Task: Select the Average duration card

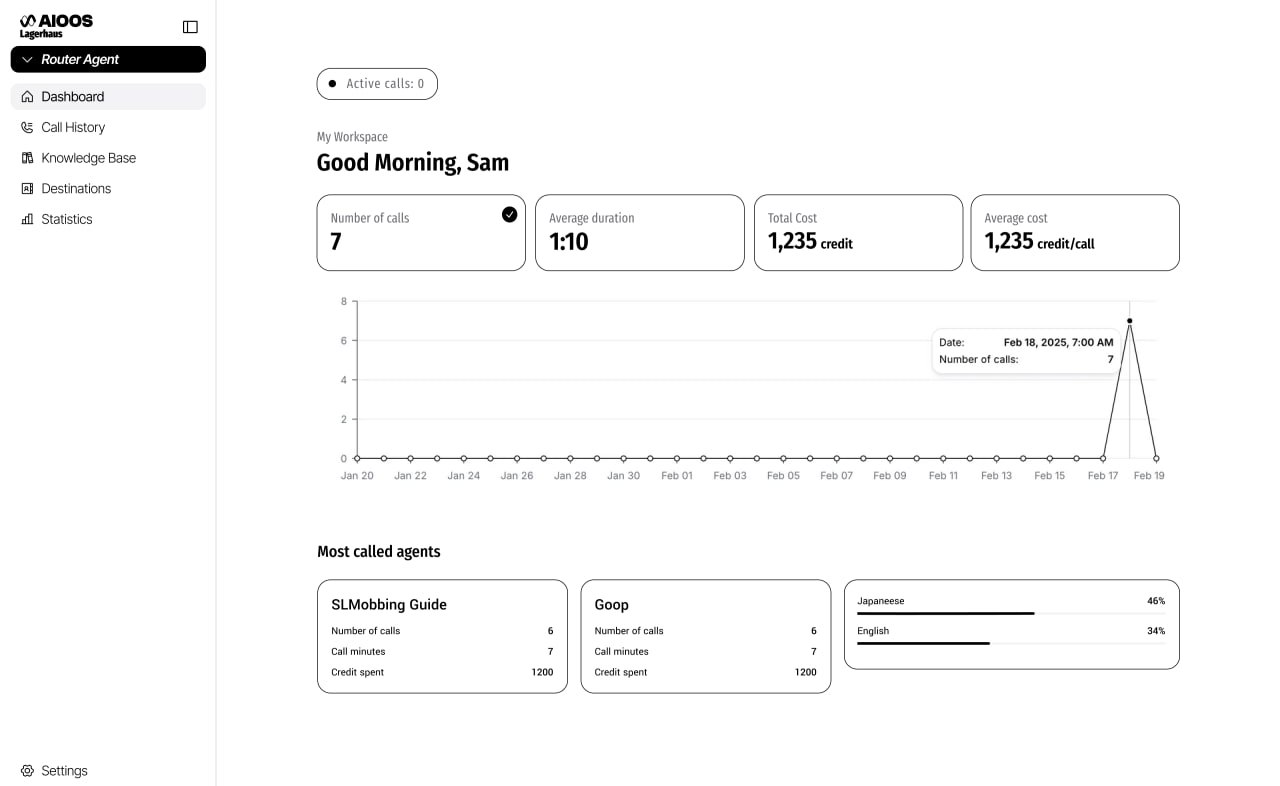Action: click(x=639, y=232)
